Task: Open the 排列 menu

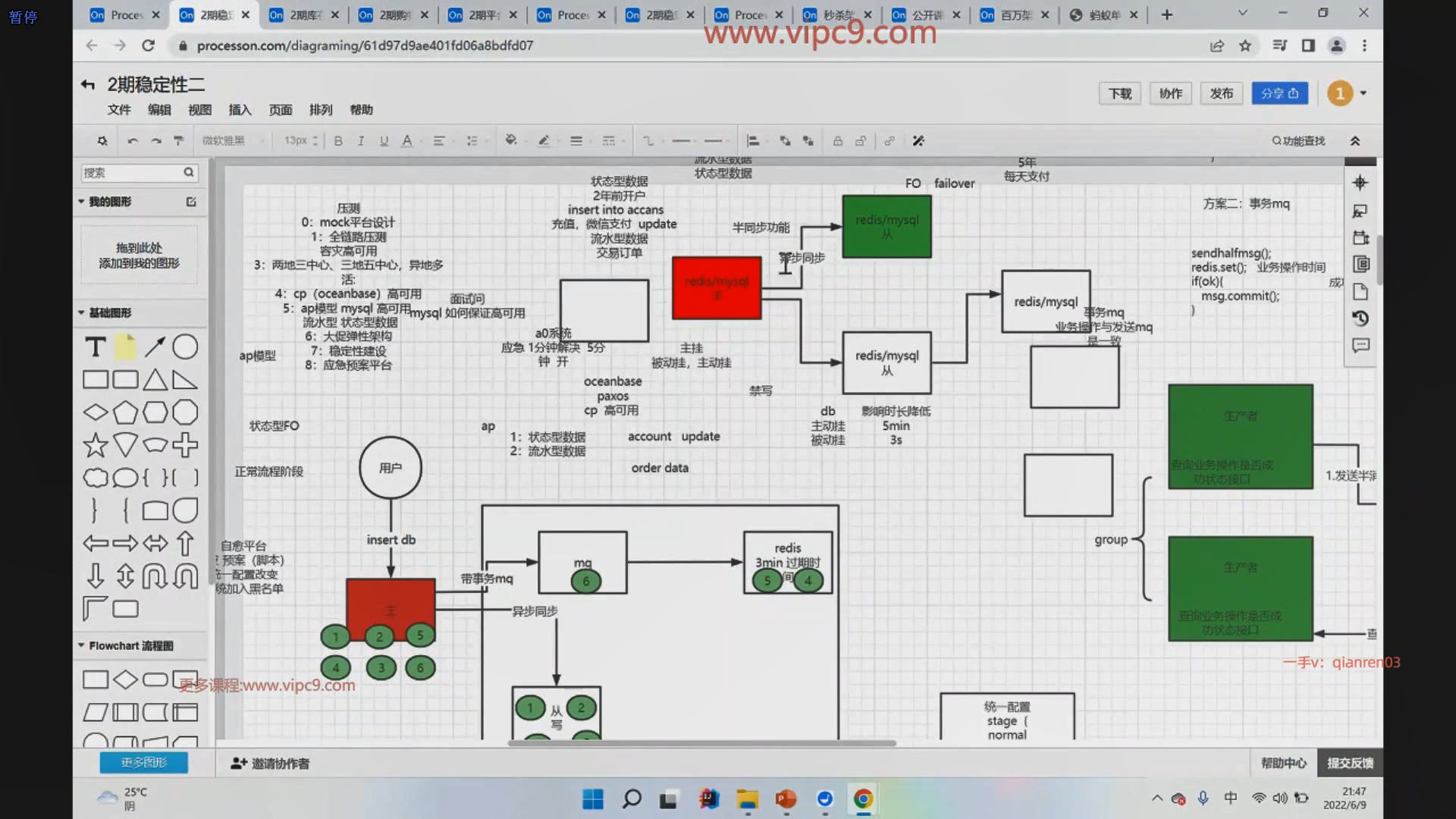Action: click(320, 110)
